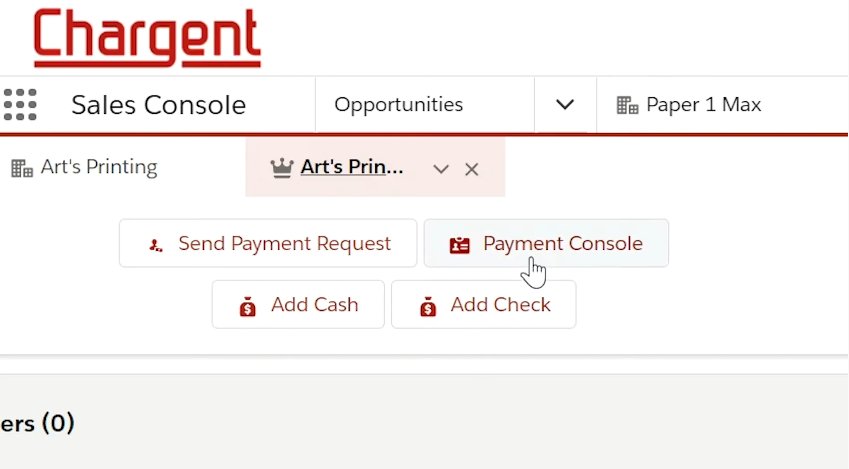This screenshot has height=469, width=849.
Task: Click the Chargent logo
Action: (147, 38)
